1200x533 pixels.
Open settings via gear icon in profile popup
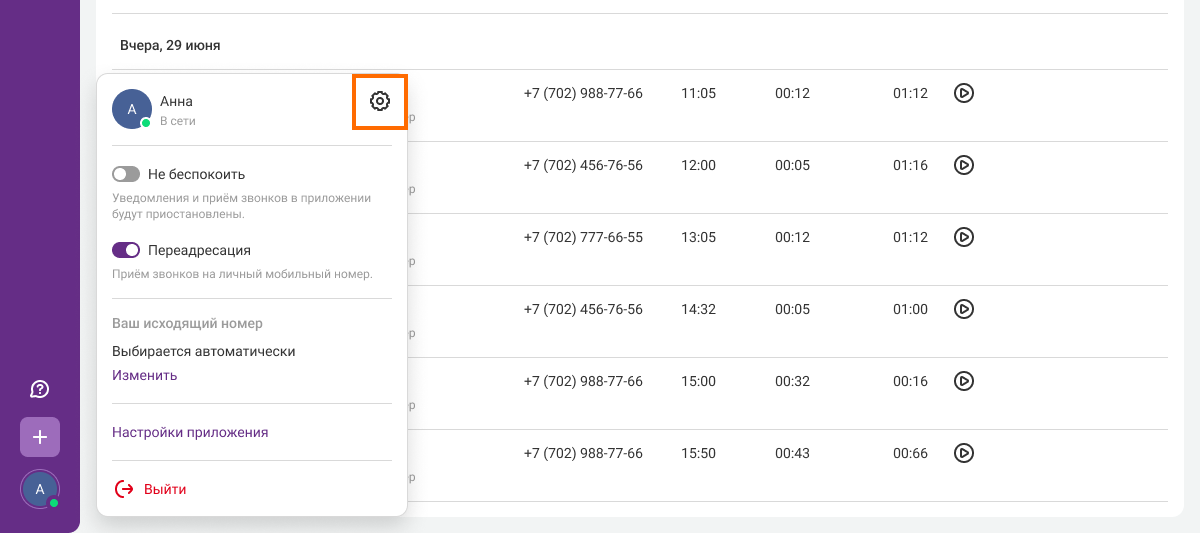point(379,101)
